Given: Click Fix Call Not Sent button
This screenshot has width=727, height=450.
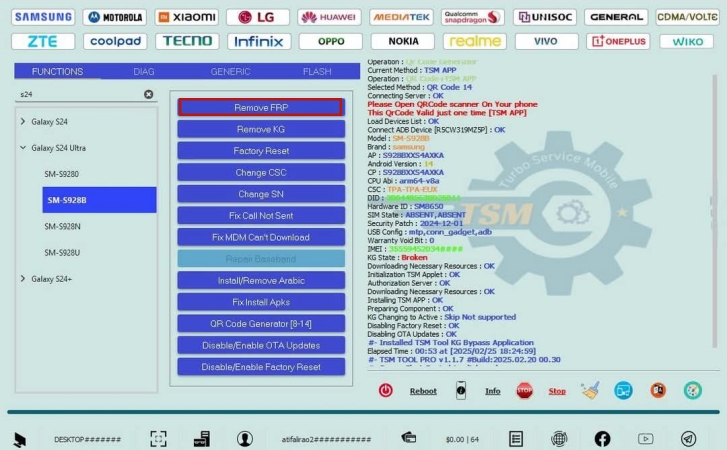Looking at the screenshot, I should coord(261,215).
